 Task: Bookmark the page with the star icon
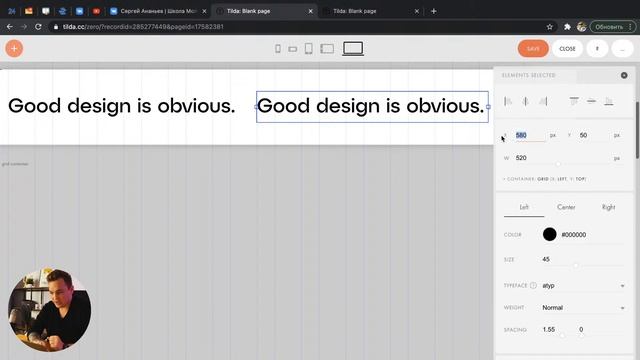pos(549,27)
